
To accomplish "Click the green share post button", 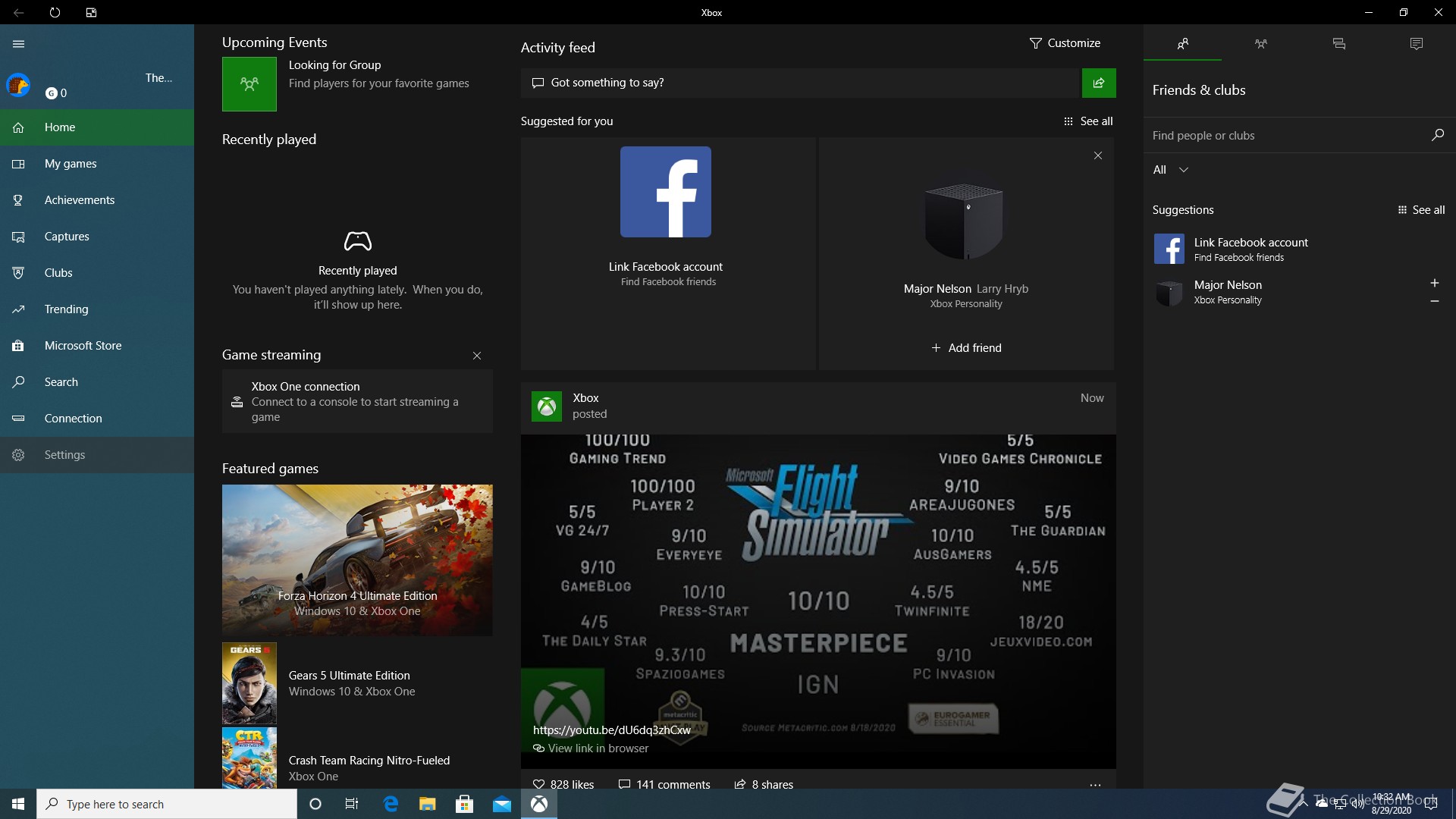I will (1099, 83).
